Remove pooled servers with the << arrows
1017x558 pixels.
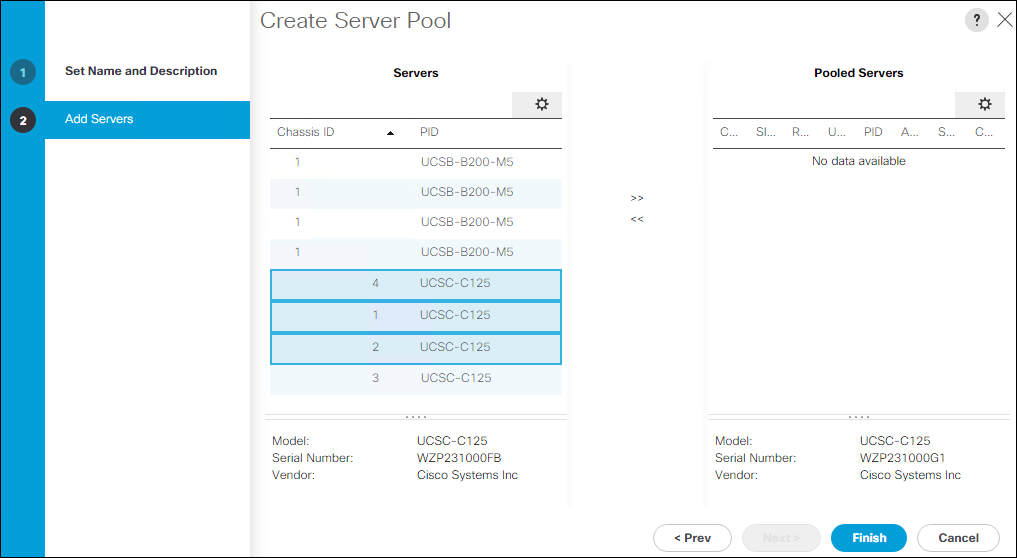(x=637, y=219)
